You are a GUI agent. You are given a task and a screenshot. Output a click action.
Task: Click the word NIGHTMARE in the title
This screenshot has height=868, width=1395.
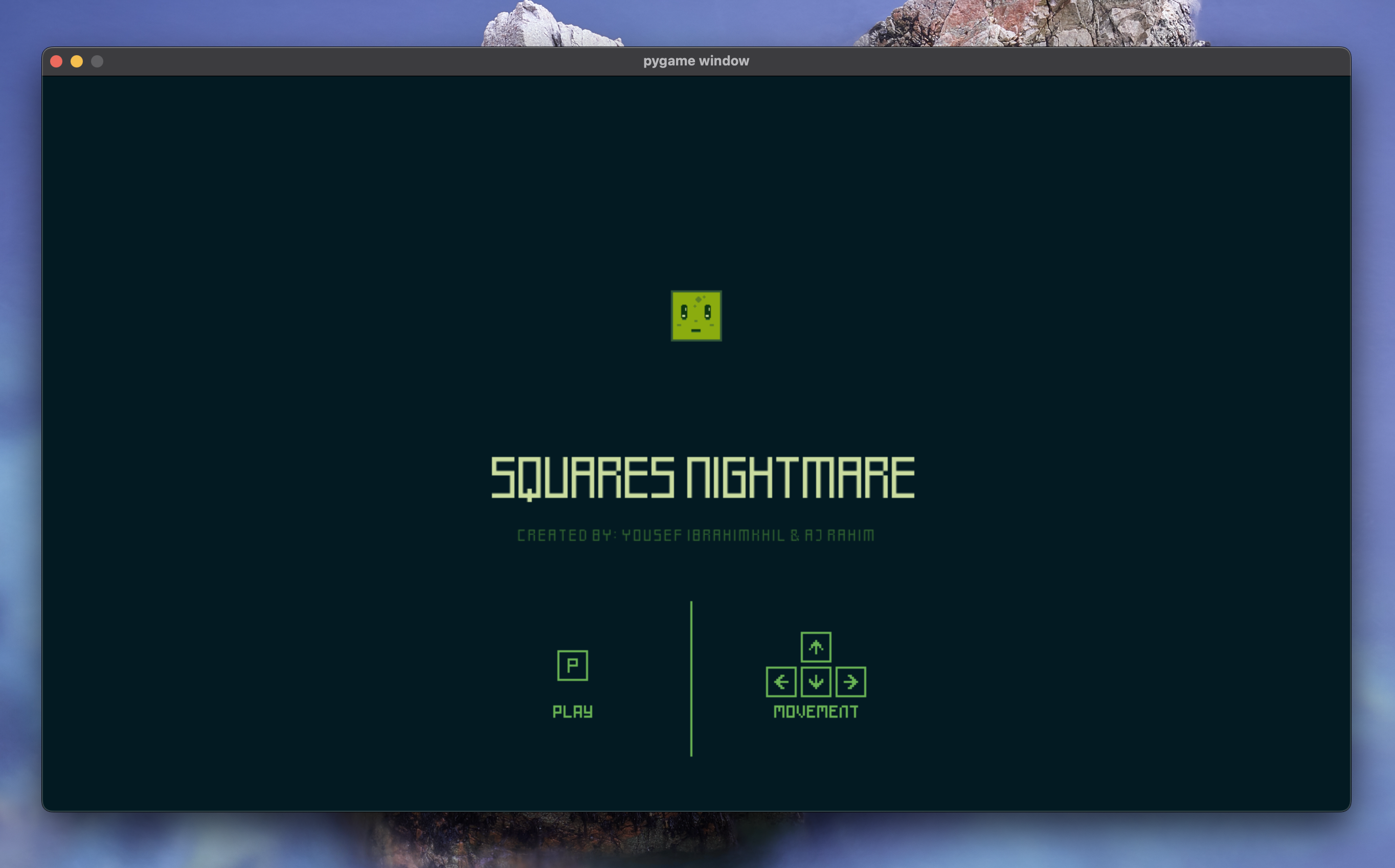pyautogui.click(x=800, y=477)
